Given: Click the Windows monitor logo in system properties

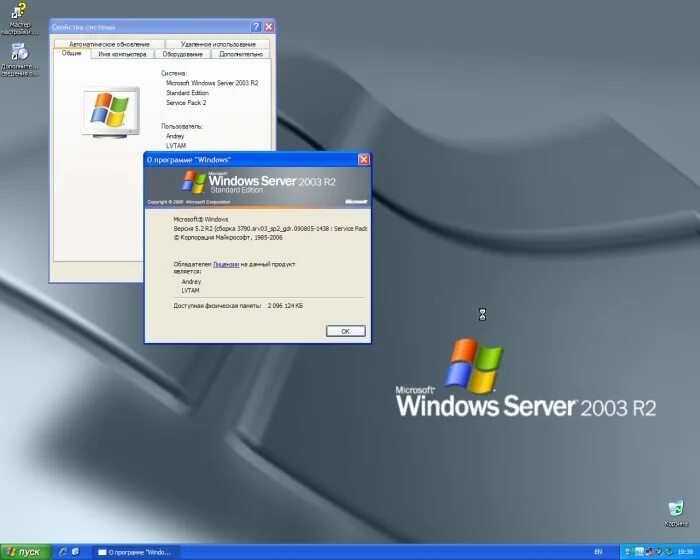Looking at the screenshot, I should (x=111, y=112).
